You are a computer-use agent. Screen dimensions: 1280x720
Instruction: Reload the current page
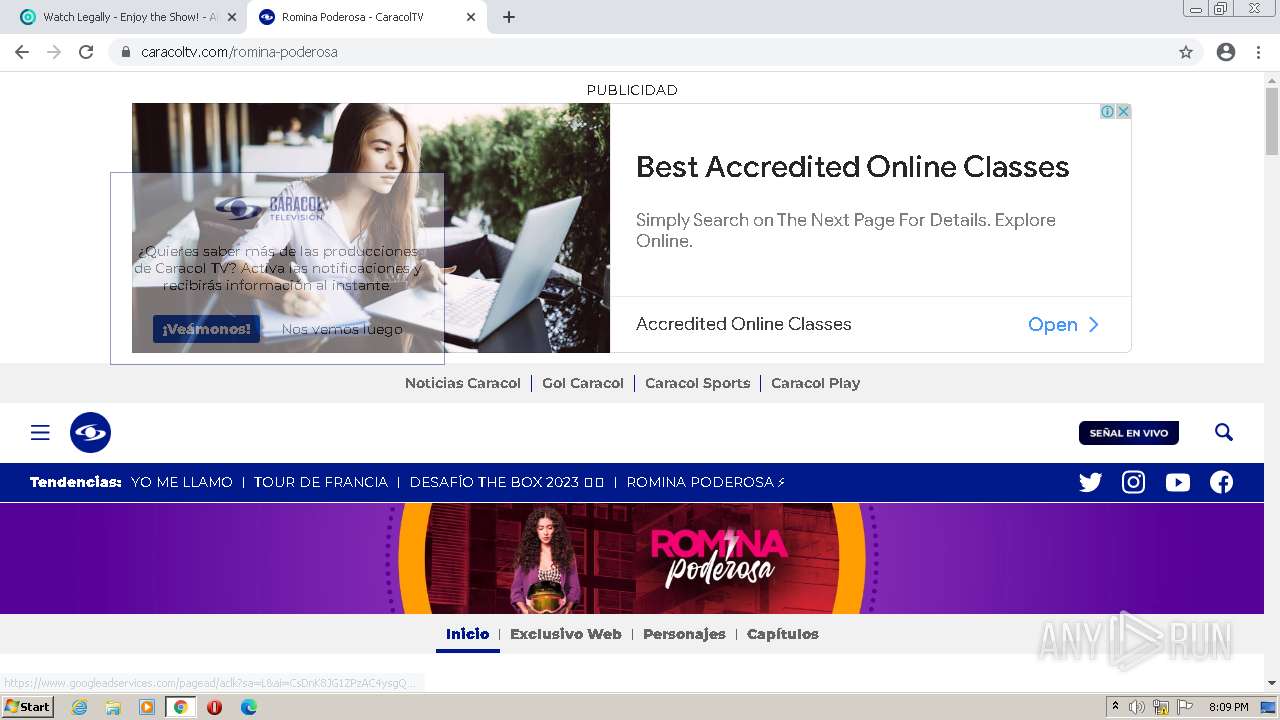point(86,52)
